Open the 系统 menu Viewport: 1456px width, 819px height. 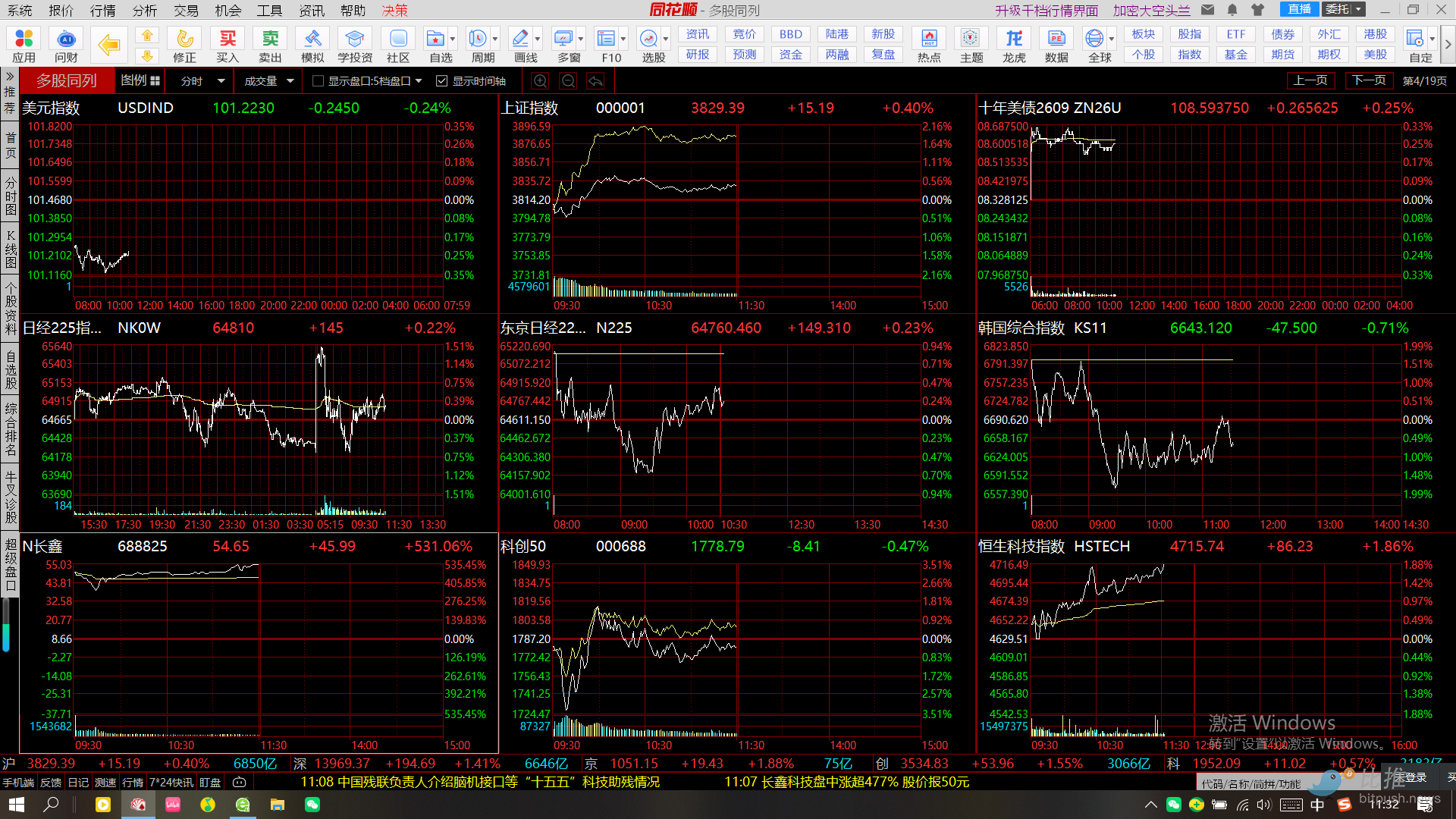[x=20, y=10]
